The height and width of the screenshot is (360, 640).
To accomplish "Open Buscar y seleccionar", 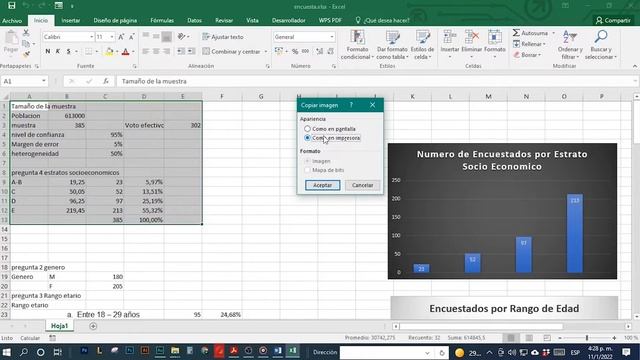I will pyautogui.click(x=601, y=45).
